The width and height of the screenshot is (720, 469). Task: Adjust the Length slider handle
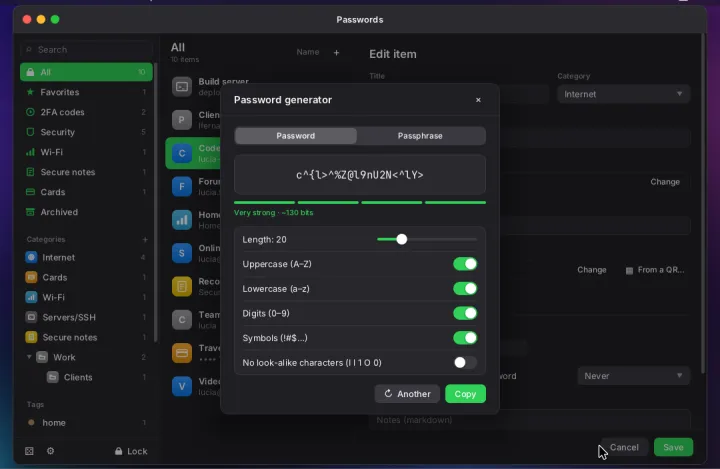click(402, 239)
